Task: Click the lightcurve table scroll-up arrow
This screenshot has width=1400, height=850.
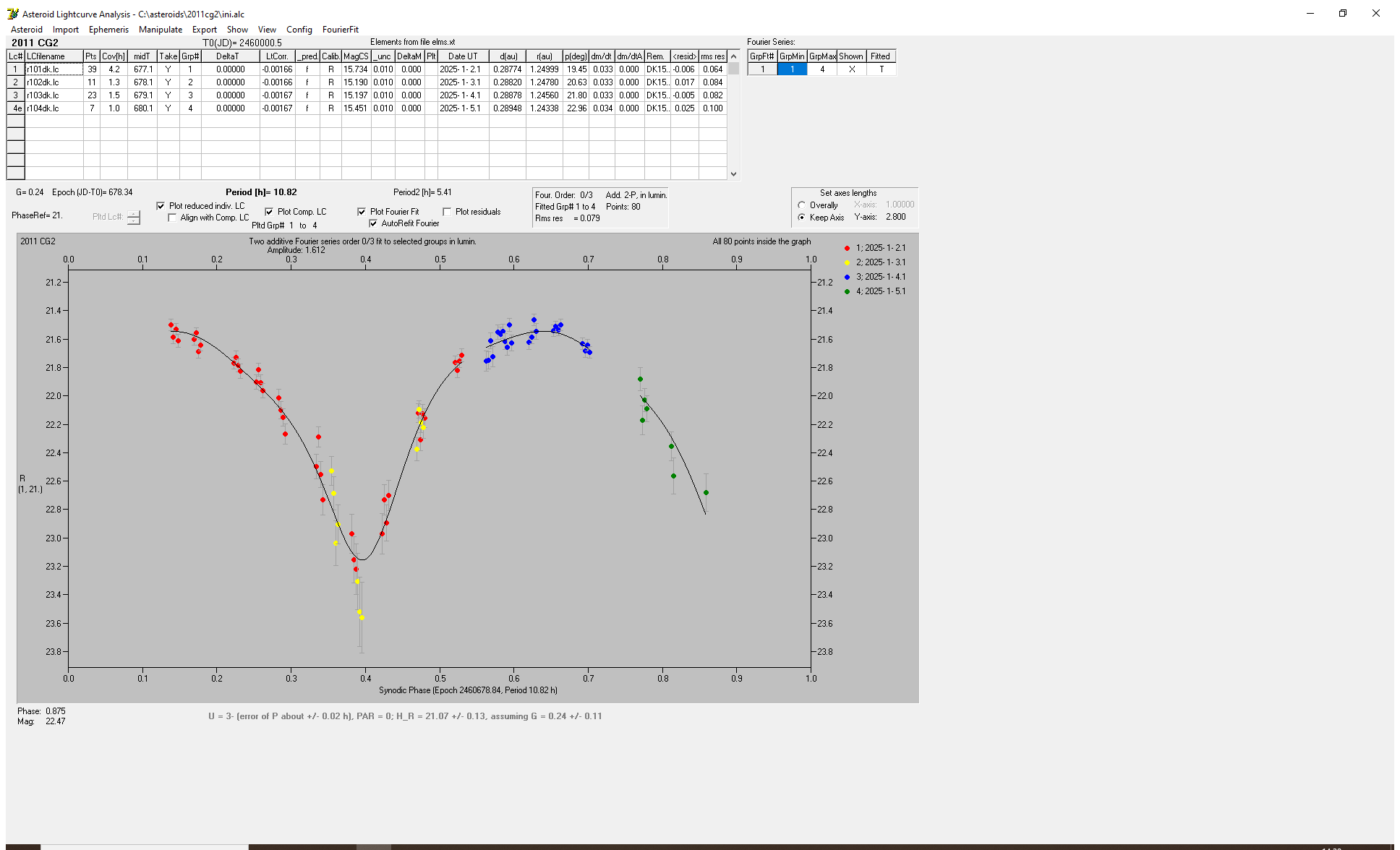Action: coord(734,56)
